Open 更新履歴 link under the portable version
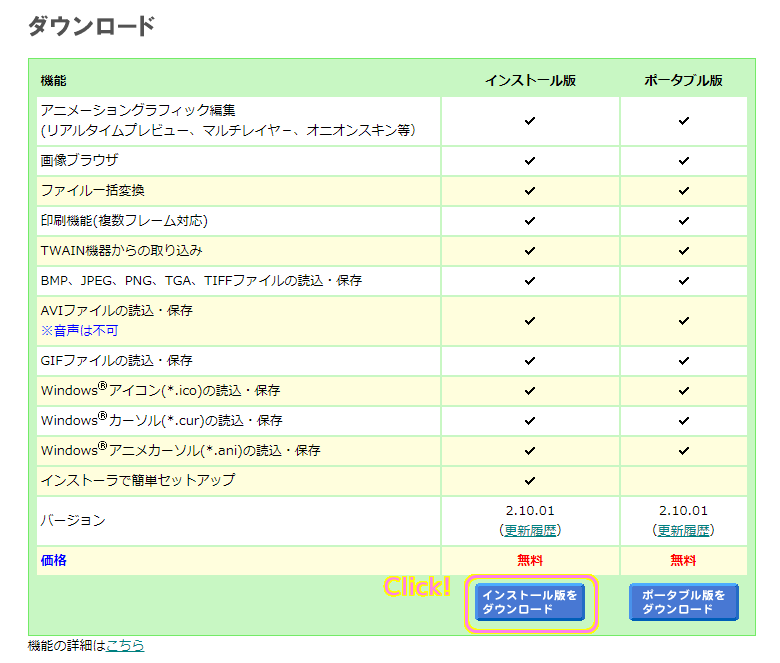Viewport: 780px width, 663px height. coord(683,530)
